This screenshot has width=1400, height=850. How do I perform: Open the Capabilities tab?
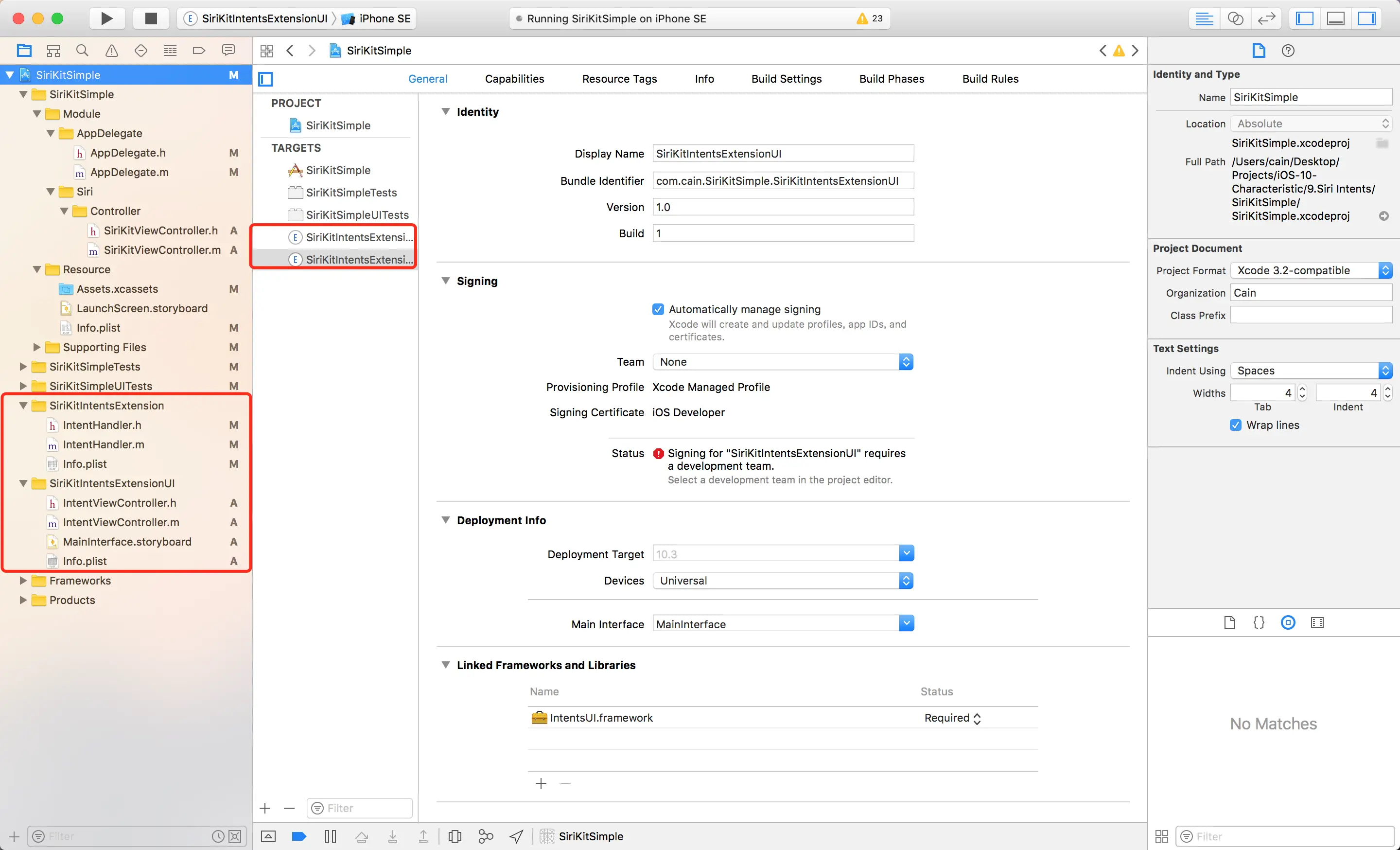point(514,79)
